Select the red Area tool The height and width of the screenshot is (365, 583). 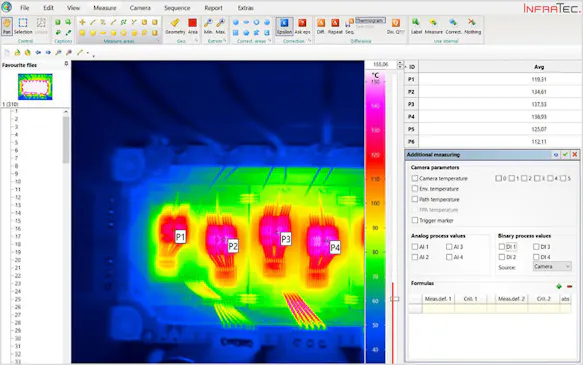click(193, 26)
